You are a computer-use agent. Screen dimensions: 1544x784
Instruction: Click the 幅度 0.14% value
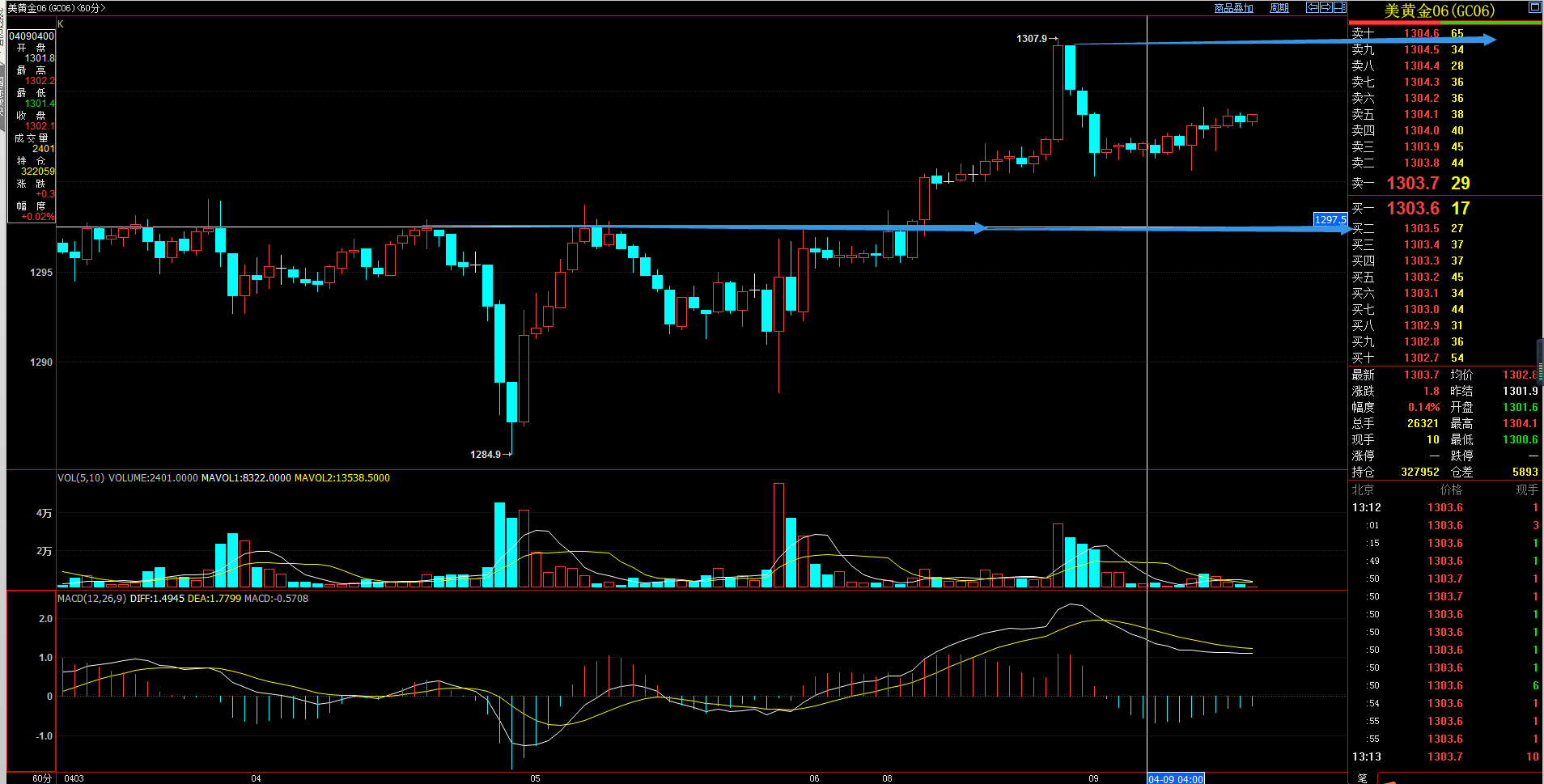[1423, 407]
